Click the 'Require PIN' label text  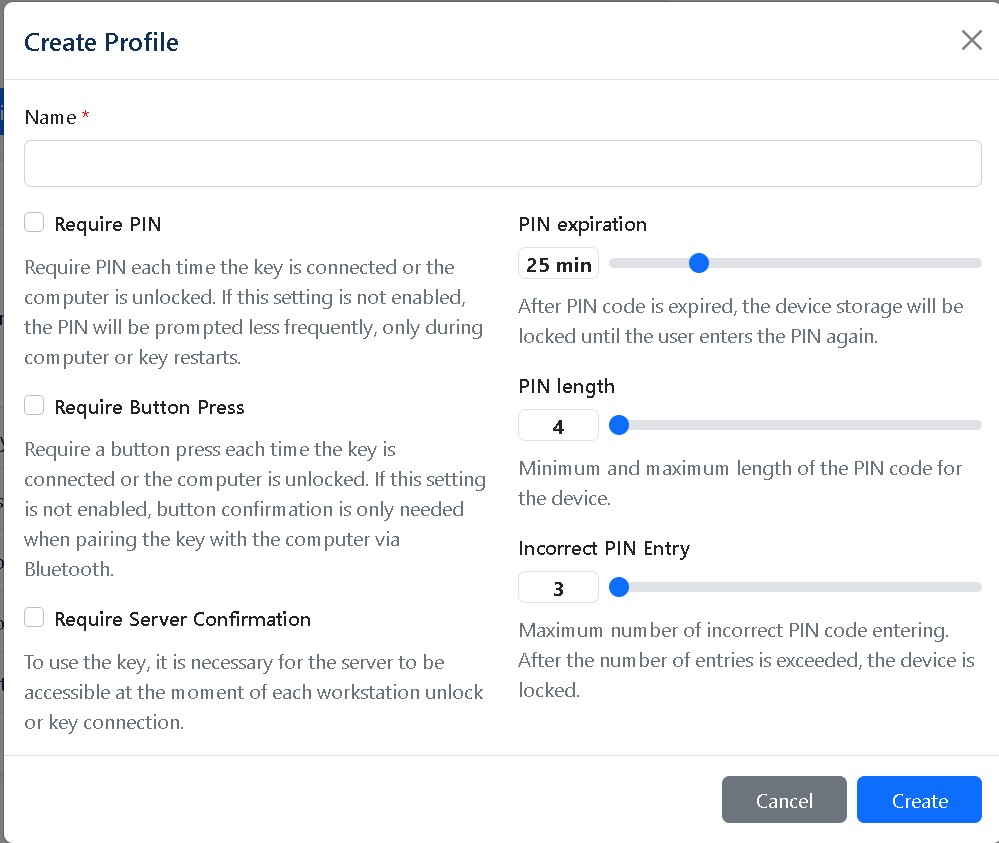108,224
